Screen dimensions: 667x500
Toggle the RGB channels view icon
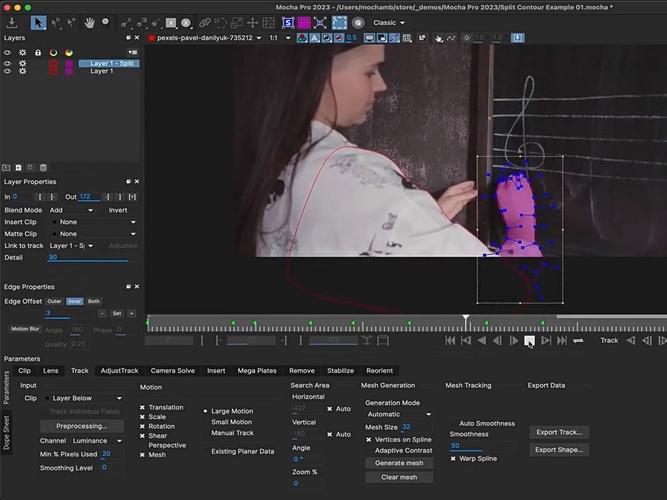pyautogui.click(x=302, y=38)
